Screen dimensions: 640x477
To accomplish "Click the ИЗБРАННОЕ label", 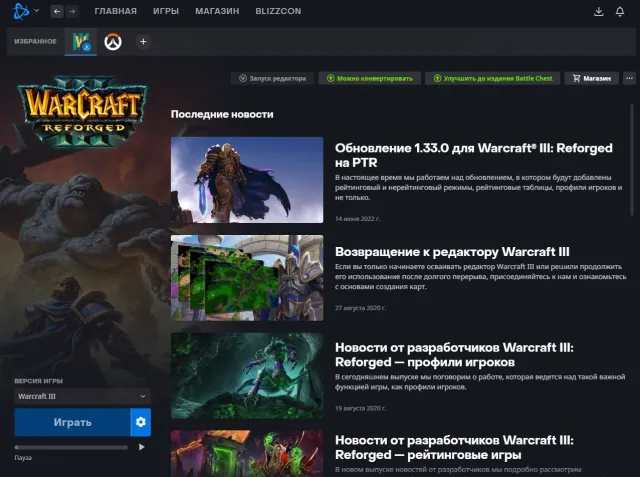I will [36, 42].
